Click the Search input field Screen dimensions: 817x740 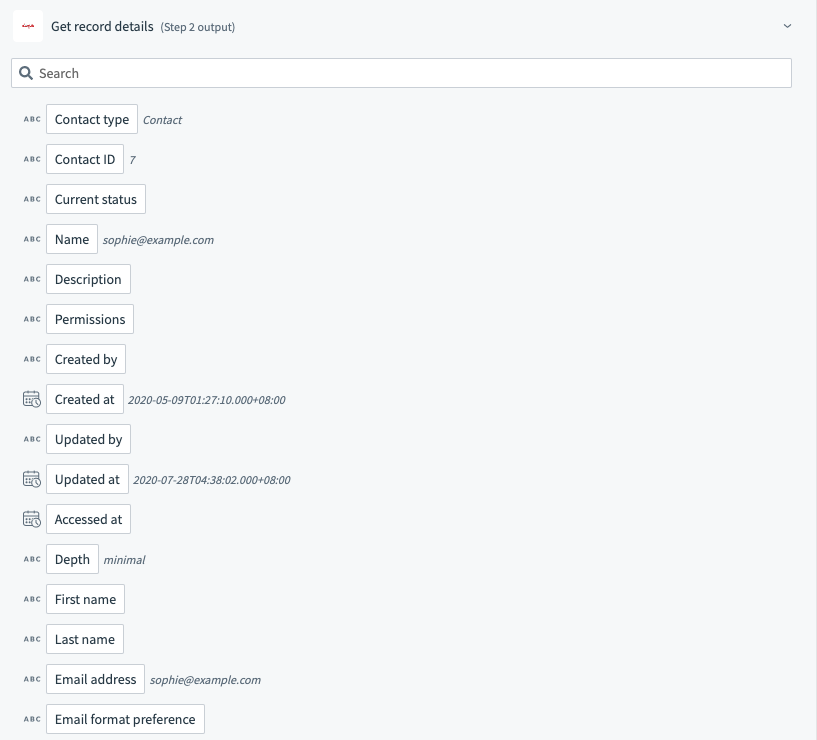(x=410, y=73)
